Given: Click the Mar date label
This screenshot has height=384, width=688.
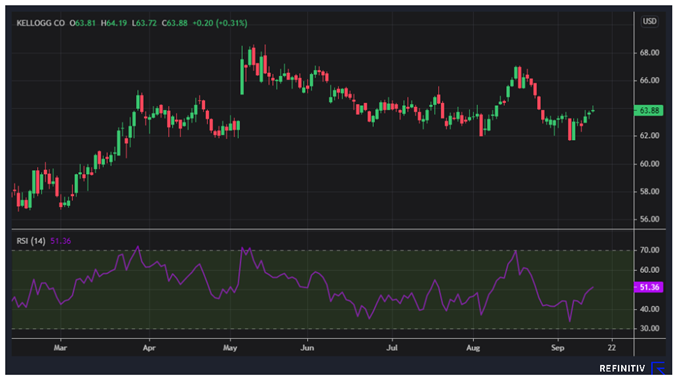Looking at the screenshot, I should coord(60,348).
